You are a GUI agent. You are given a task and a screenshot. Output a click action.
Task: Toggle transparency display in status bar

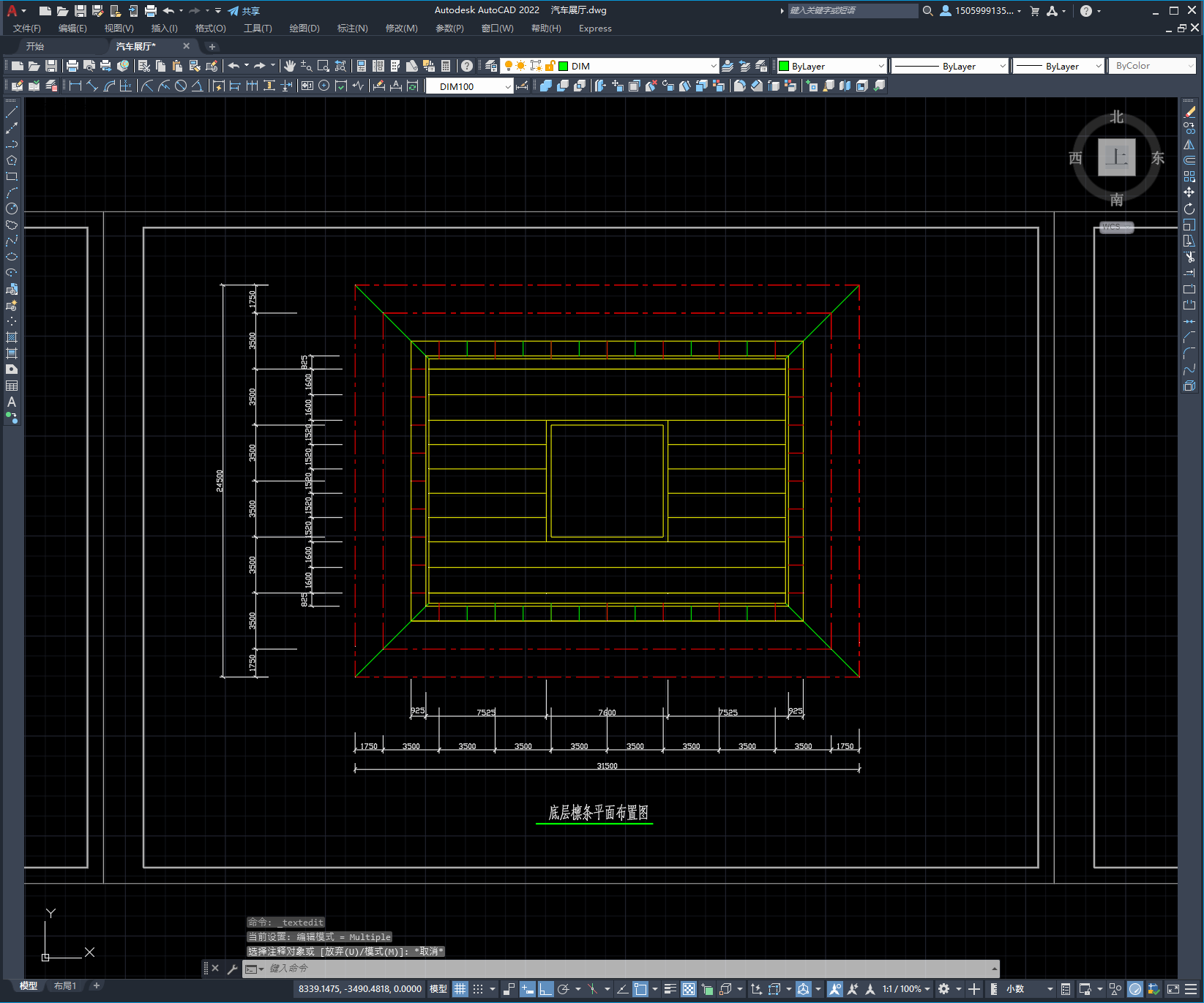(x=689, y=989)
